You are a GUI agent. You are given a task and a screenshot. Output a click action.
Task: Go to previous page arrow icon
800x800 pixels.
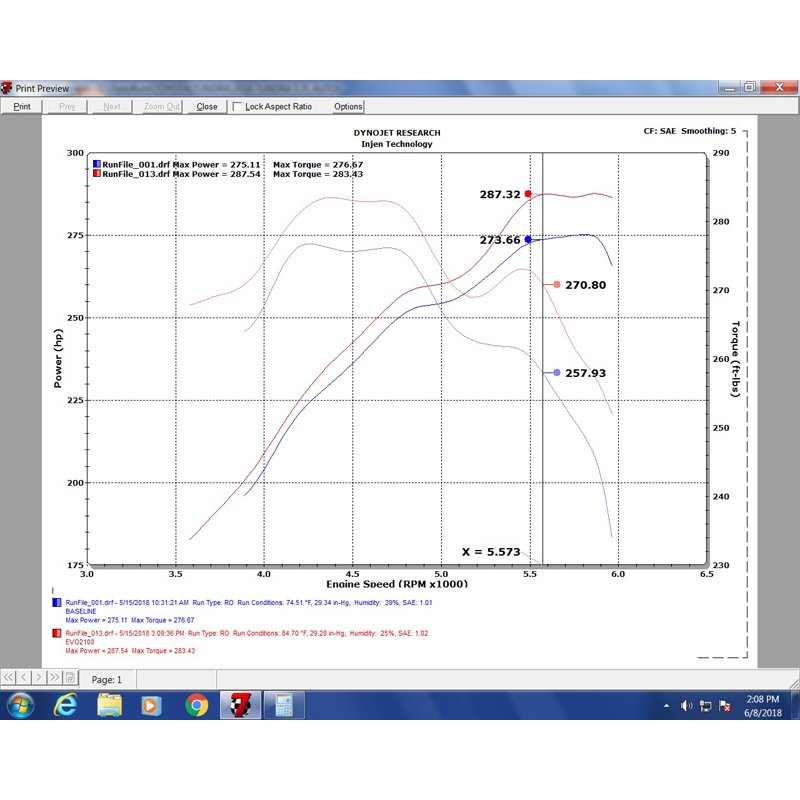point(24,677)
